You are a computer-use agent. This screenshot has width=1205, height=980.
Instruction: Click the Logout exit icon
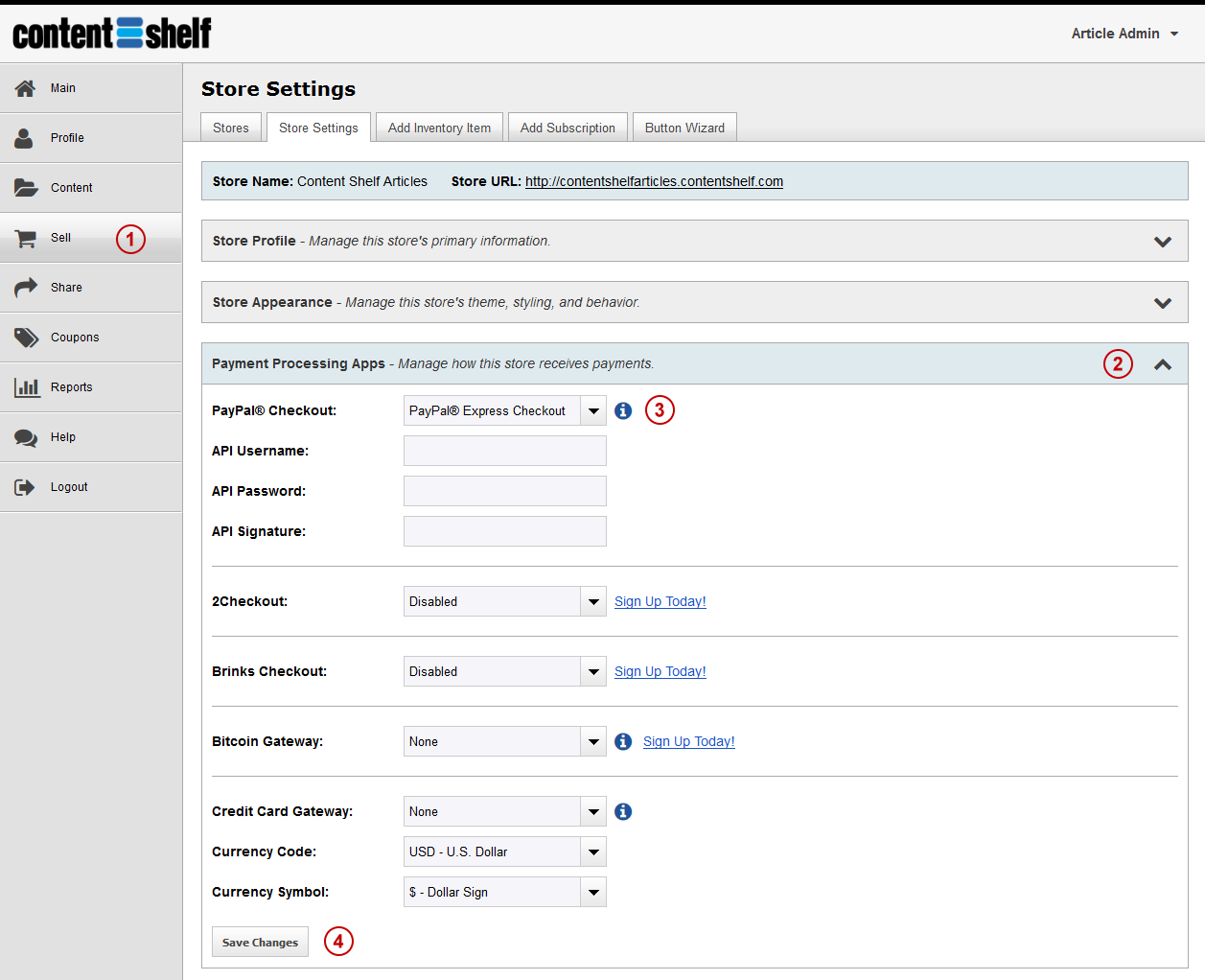click(x=25, y=487)
